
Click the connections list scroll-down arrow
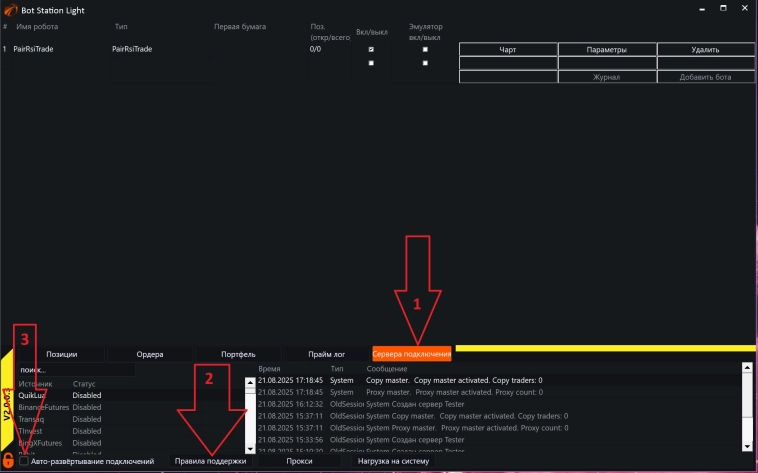(250, 450)
